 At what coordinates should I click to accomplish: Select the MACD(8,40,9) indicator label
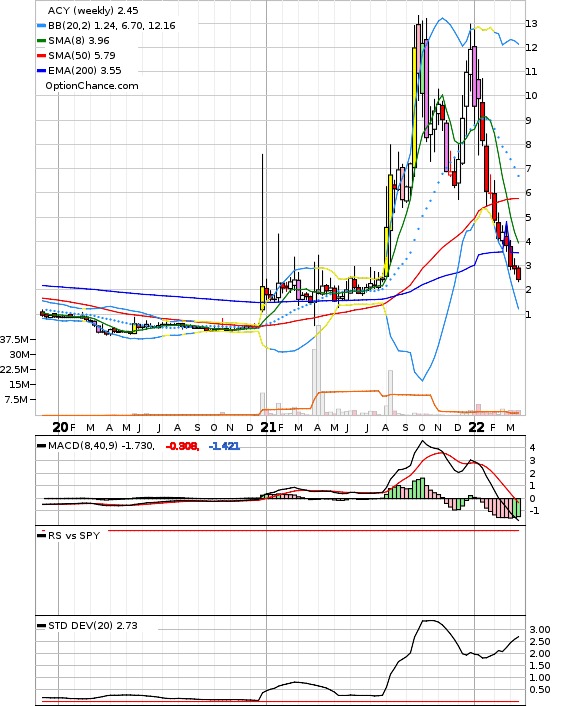pos(83,446)
